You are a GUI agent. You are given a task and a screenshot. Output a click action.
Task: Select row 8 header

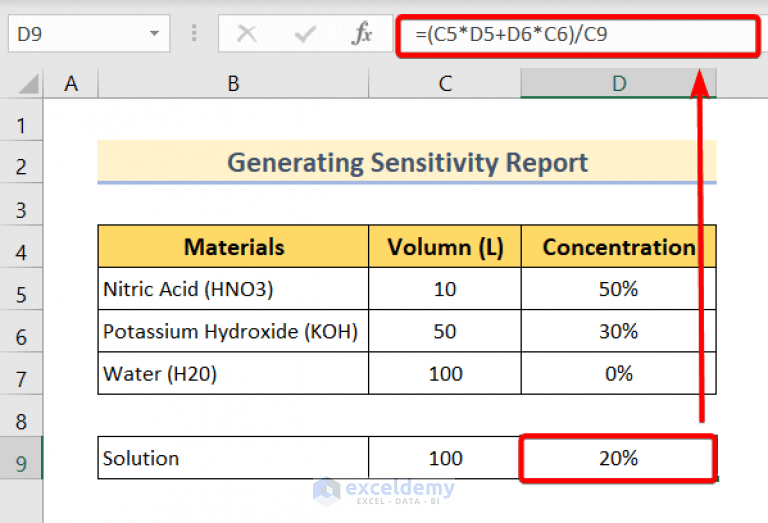point(21,416)
